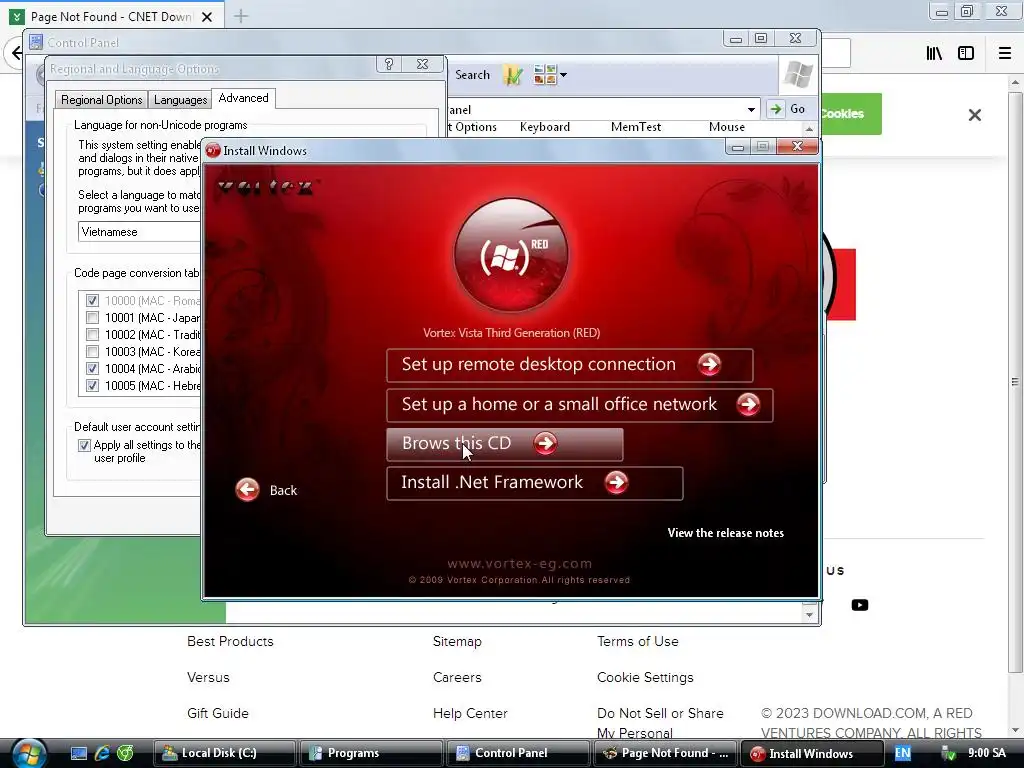The height and width of the screenshot is (768, 1024).
Task: Click Keyboard item in Control Panel
Action: pos(545,127)
